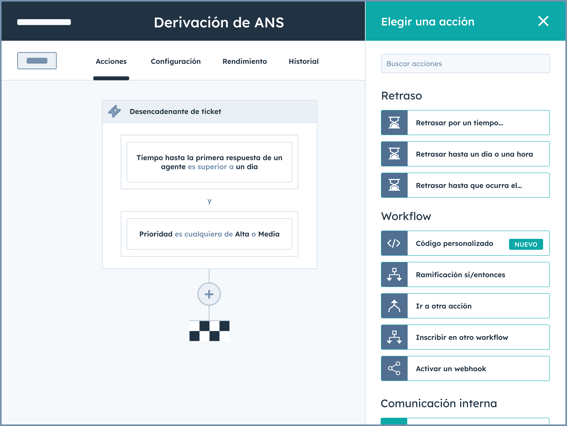Click the Buscar acciones search field

coord(465,64)
